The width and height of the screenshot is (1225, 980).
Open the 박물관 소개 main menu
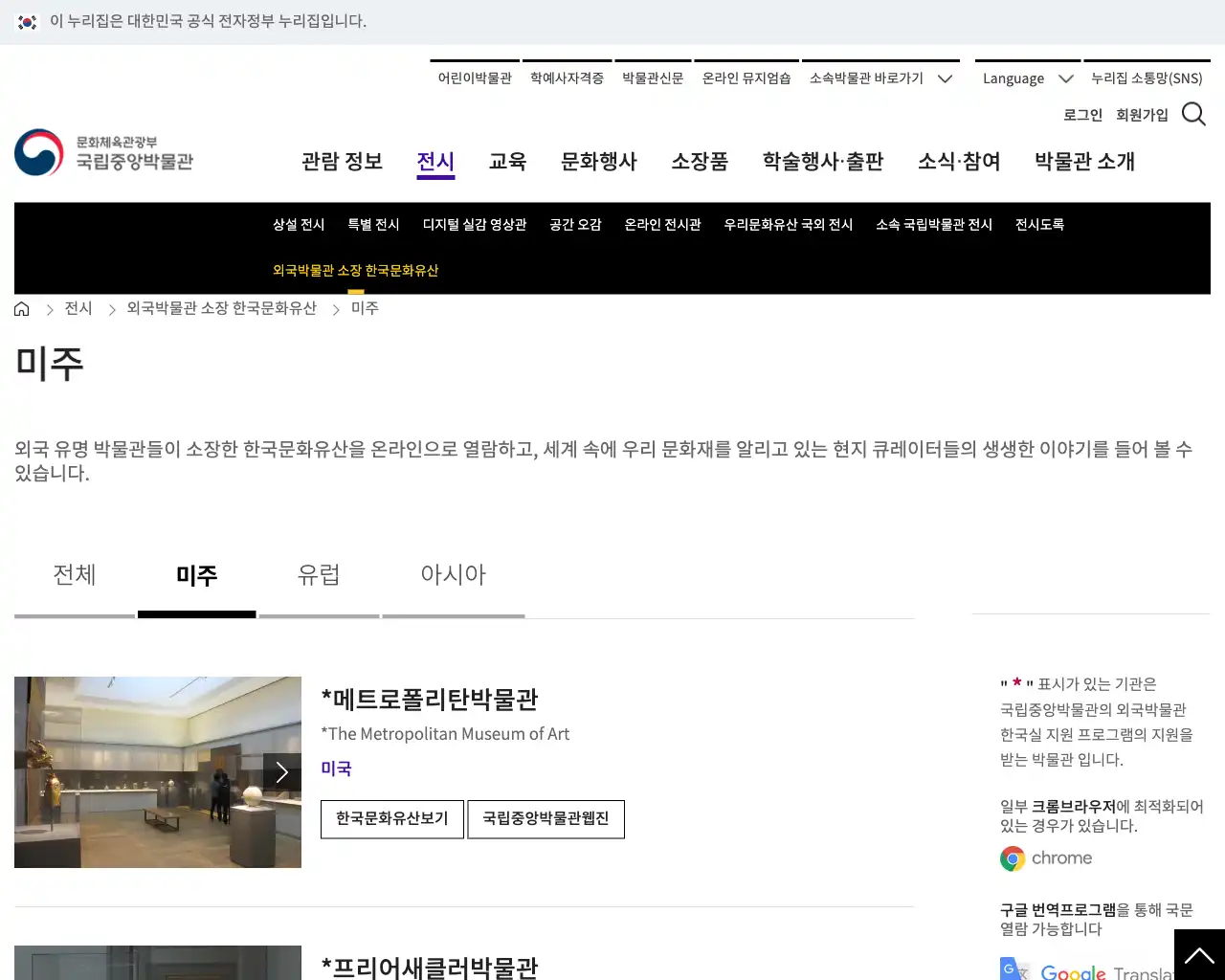pos(1084,162)
